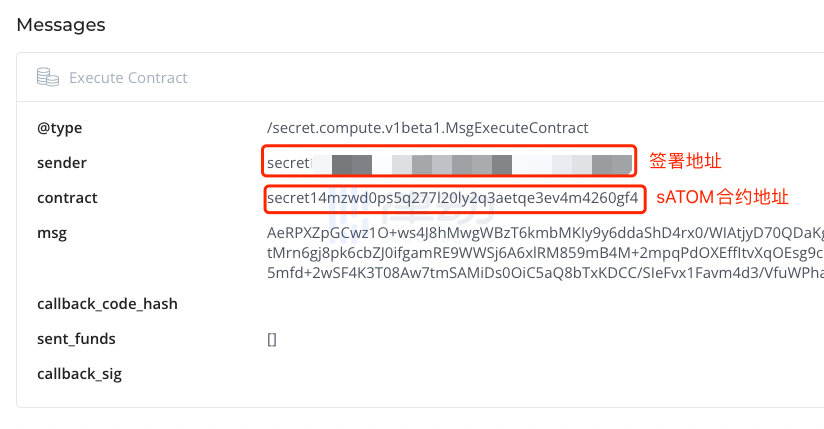Select the sender field label

[62, 163]
